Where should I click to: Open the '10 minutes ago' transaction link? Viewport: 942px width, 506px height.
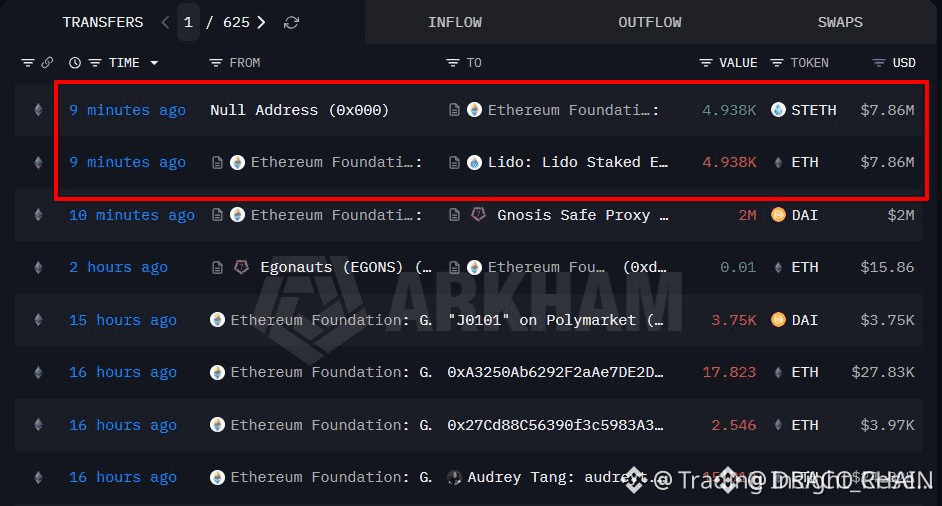132,215
